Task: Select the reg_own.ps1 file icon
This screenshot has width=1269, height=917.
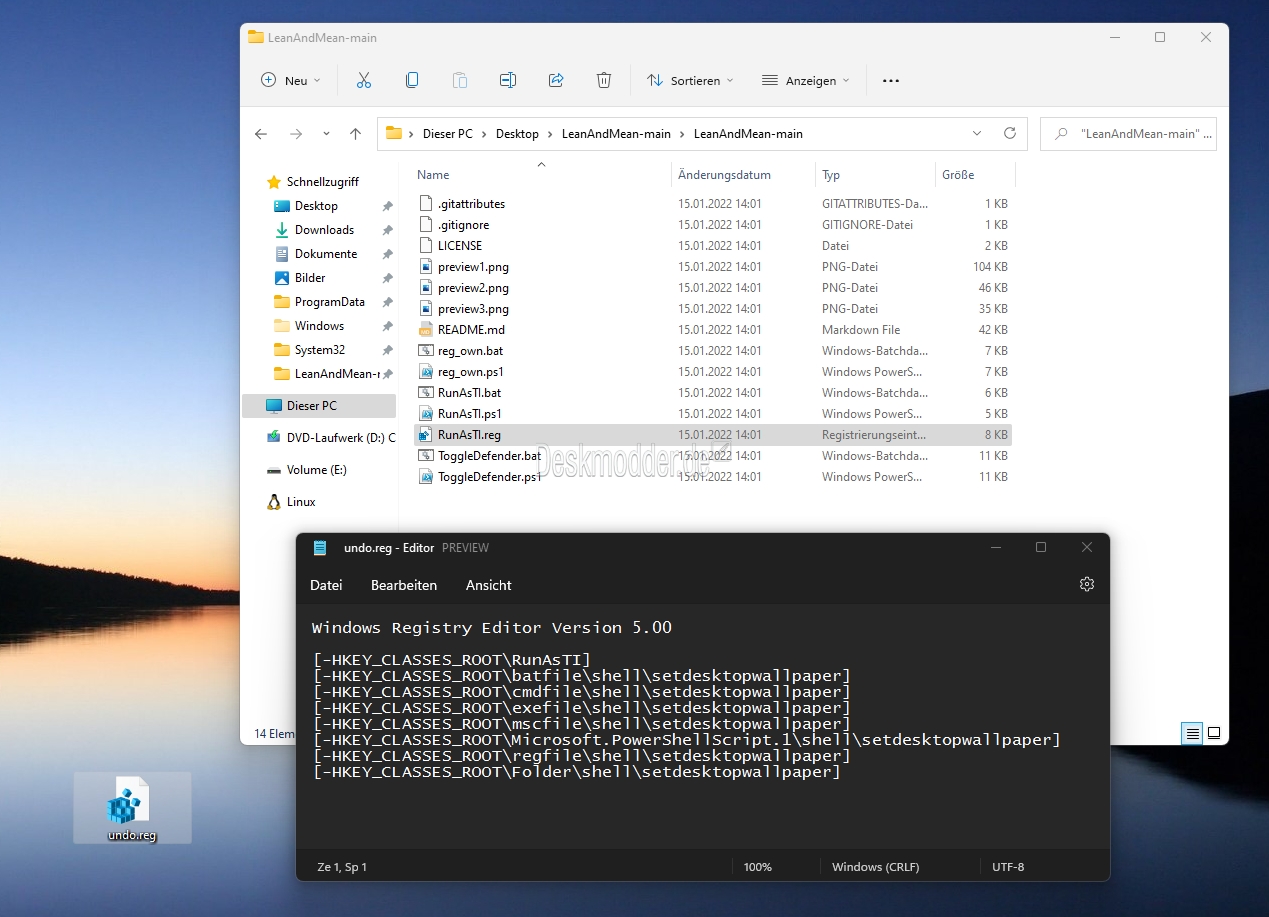Action: pos(425,372)
